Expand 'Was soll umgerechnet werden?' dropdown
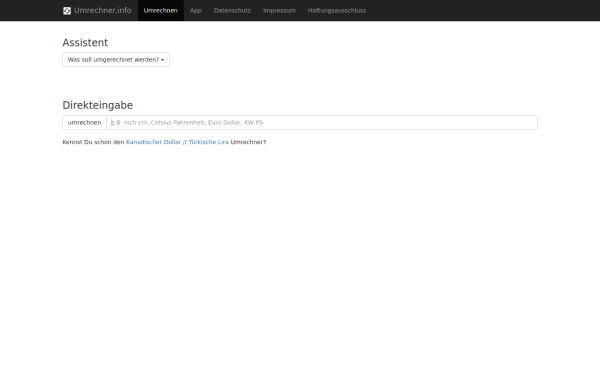 [116, 60]
